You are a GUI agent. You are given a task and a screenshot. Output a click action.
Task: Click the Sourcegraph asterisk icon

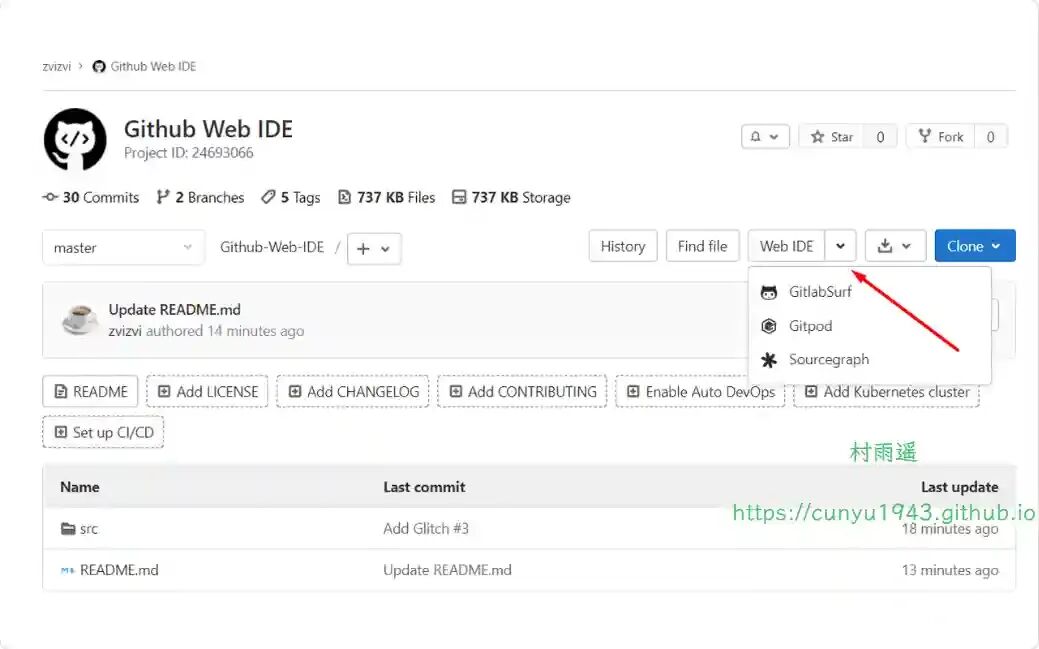[769, 360]
